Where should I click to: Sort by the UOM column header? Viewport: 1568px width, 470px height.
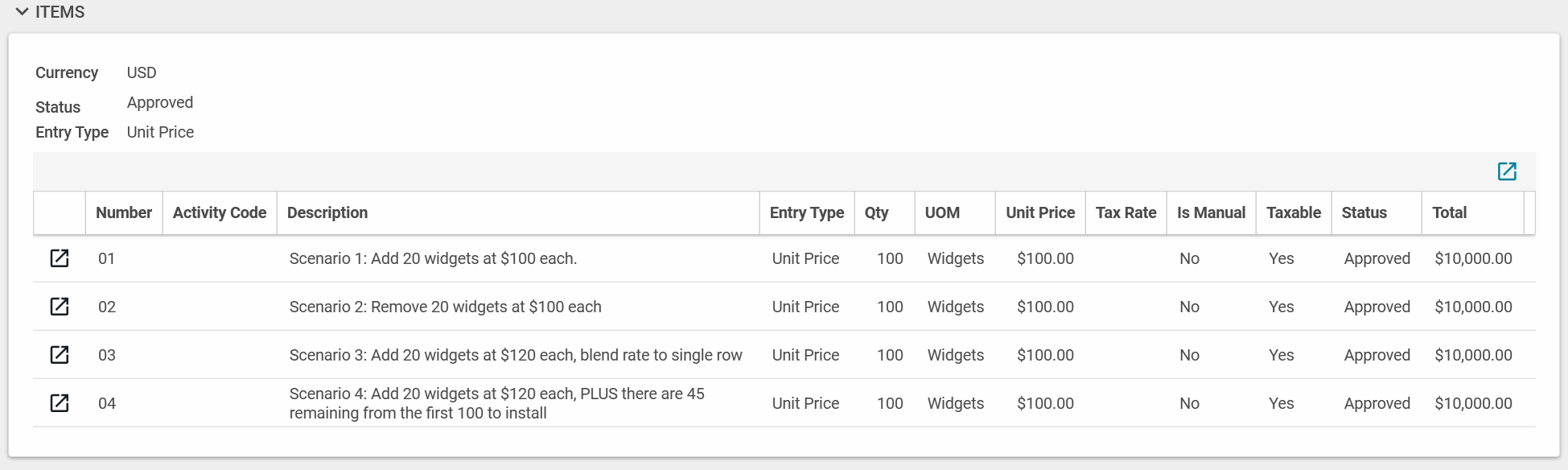942,212
